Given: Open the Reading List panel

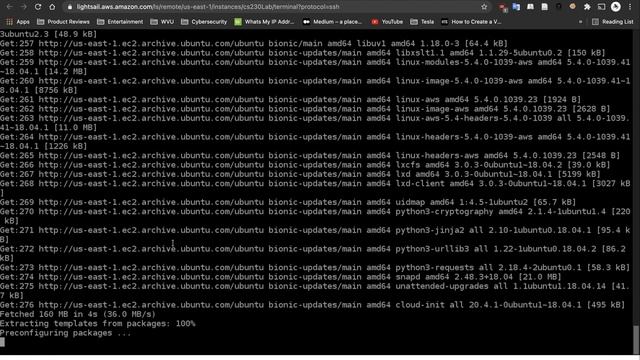Looking at the screenshot, I should click(613, 22).
